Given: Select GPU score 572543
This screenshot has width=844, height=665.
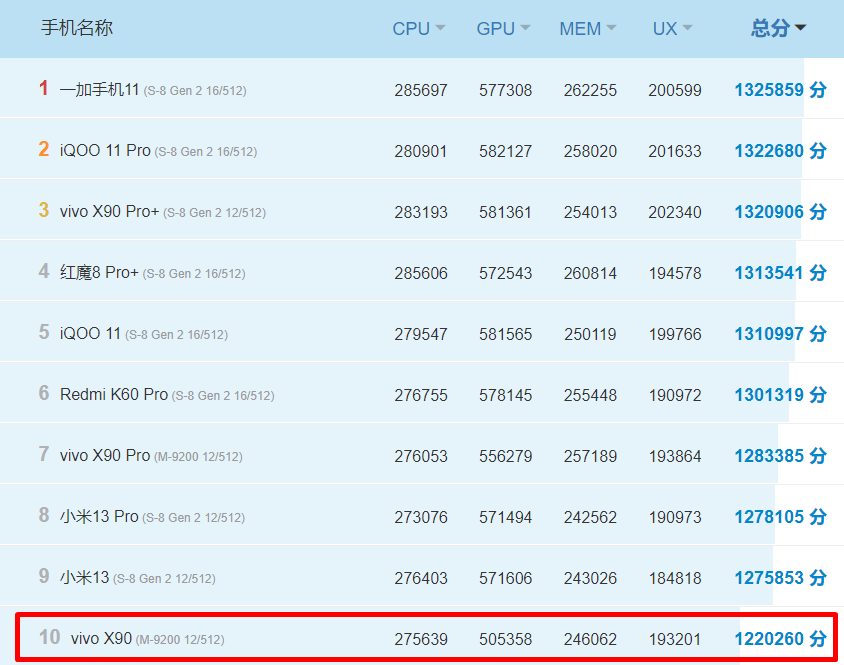Looking at the screenshot, I should pyautogui.click(x=505, y=273).
